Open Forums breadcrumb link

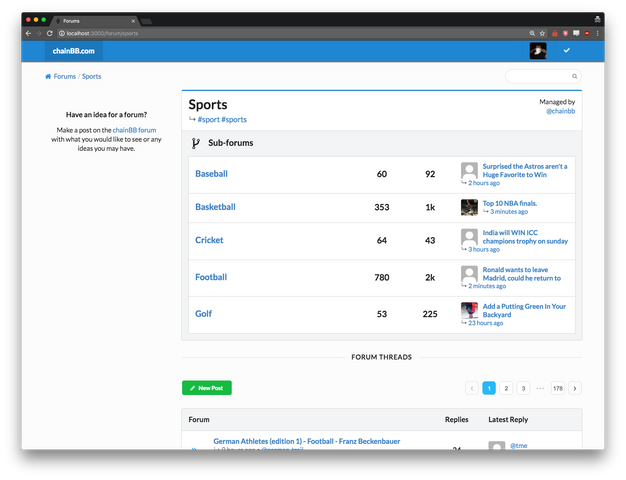pyautogui.click(x=65, y=76)
